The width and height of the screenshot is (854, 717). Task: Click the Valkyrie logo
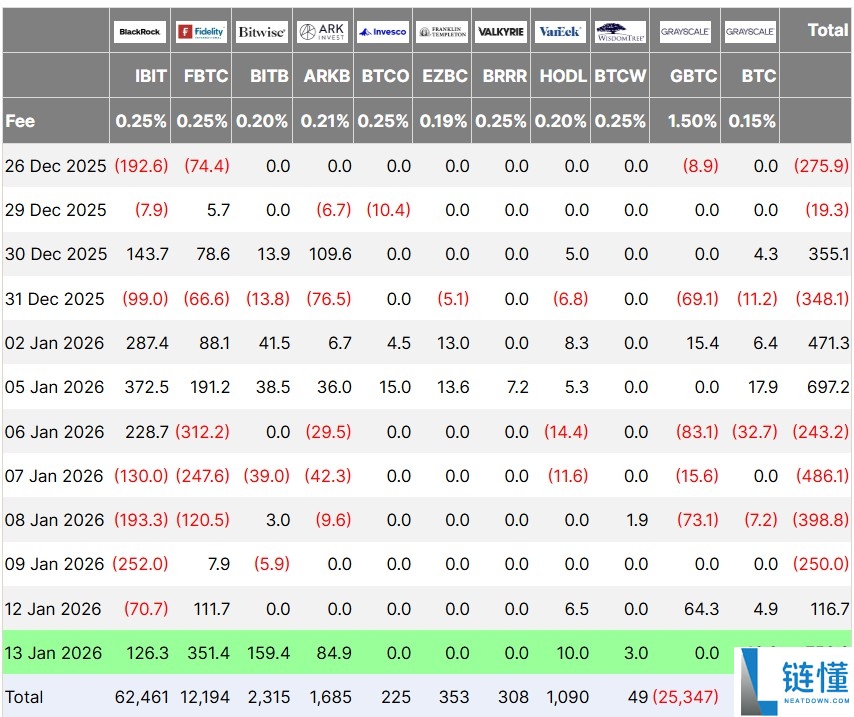[x=501, y=32]
